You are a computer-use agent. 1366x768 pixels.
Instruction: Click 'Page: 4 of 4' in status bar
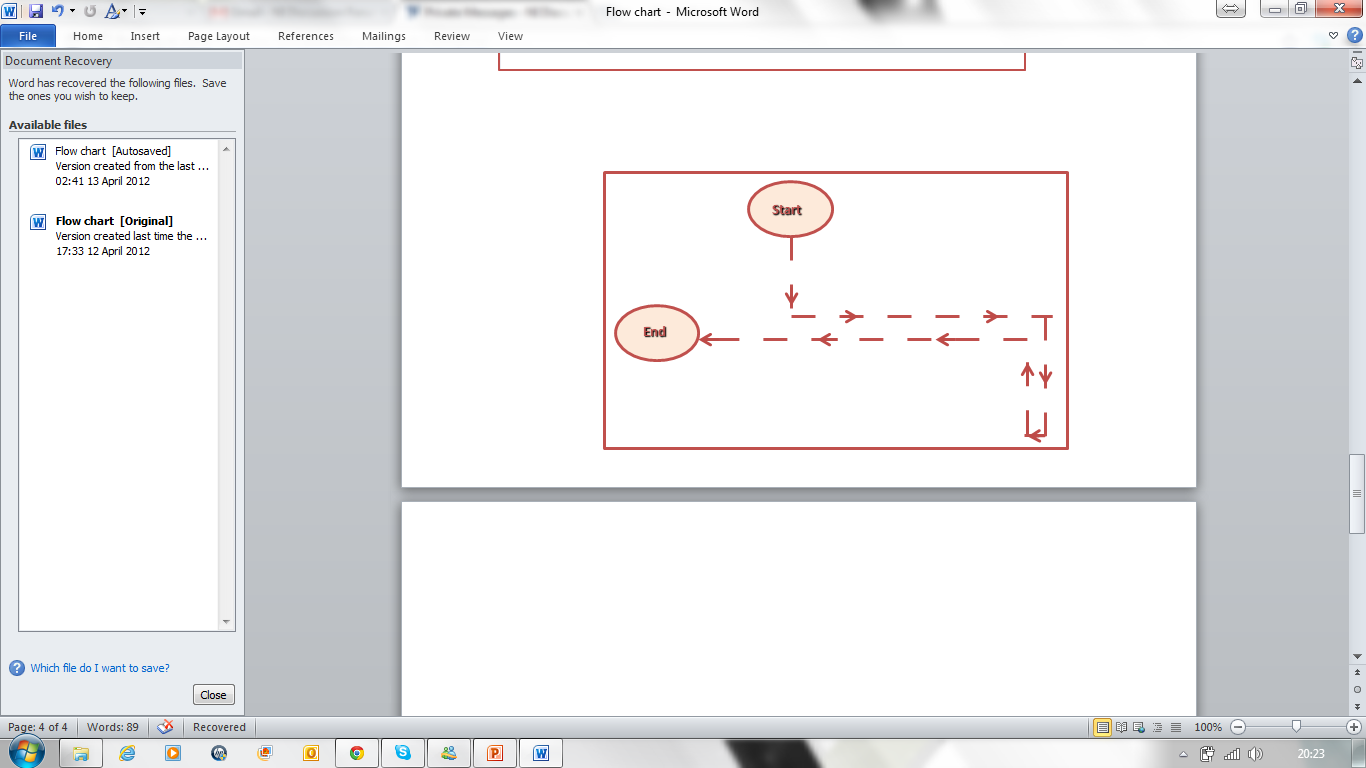(38, 727)
